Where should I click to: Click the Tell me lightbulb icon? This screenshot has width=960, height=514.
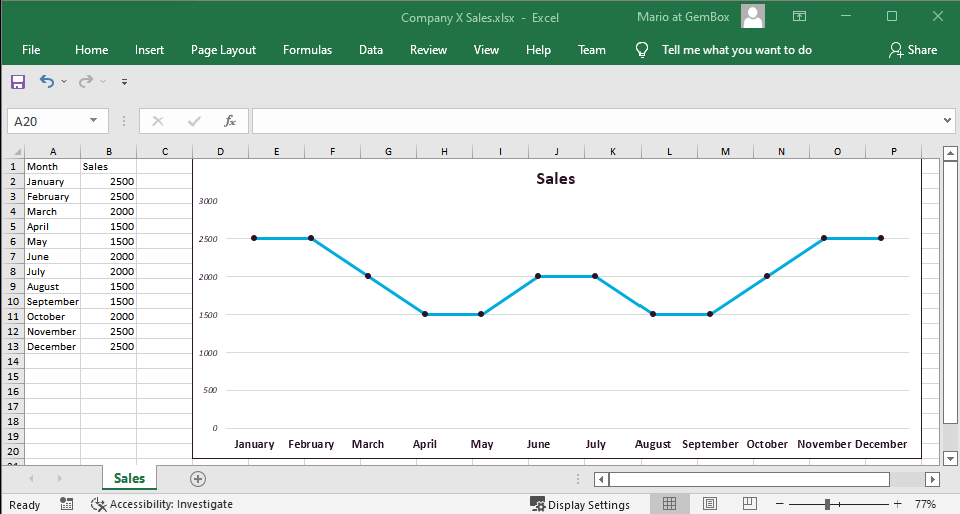pos(642,50)
